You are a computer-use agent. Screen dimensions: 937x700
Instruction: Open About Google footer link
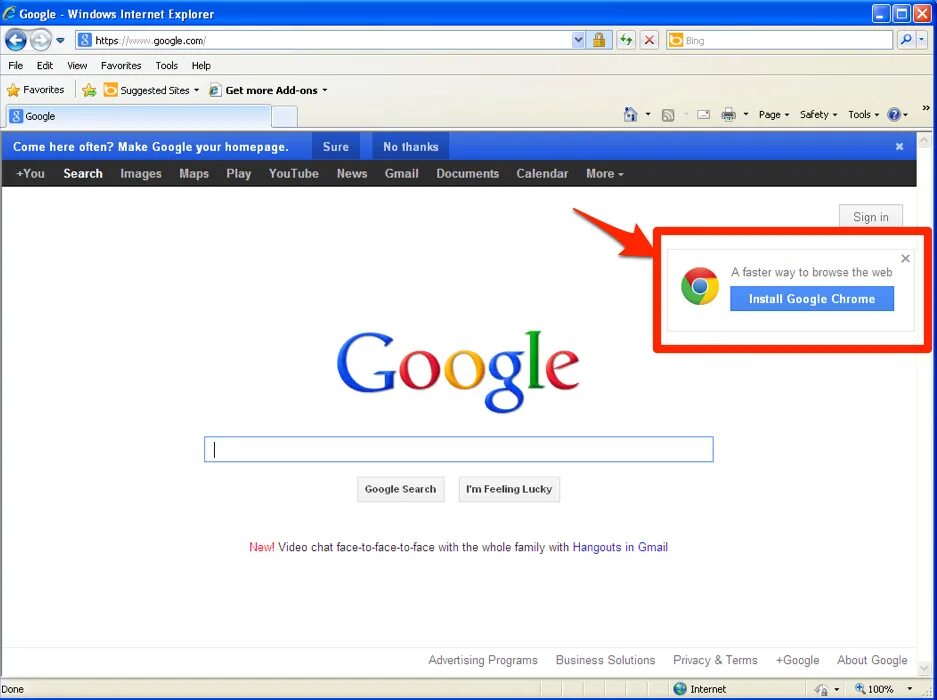tap(872, 660)
